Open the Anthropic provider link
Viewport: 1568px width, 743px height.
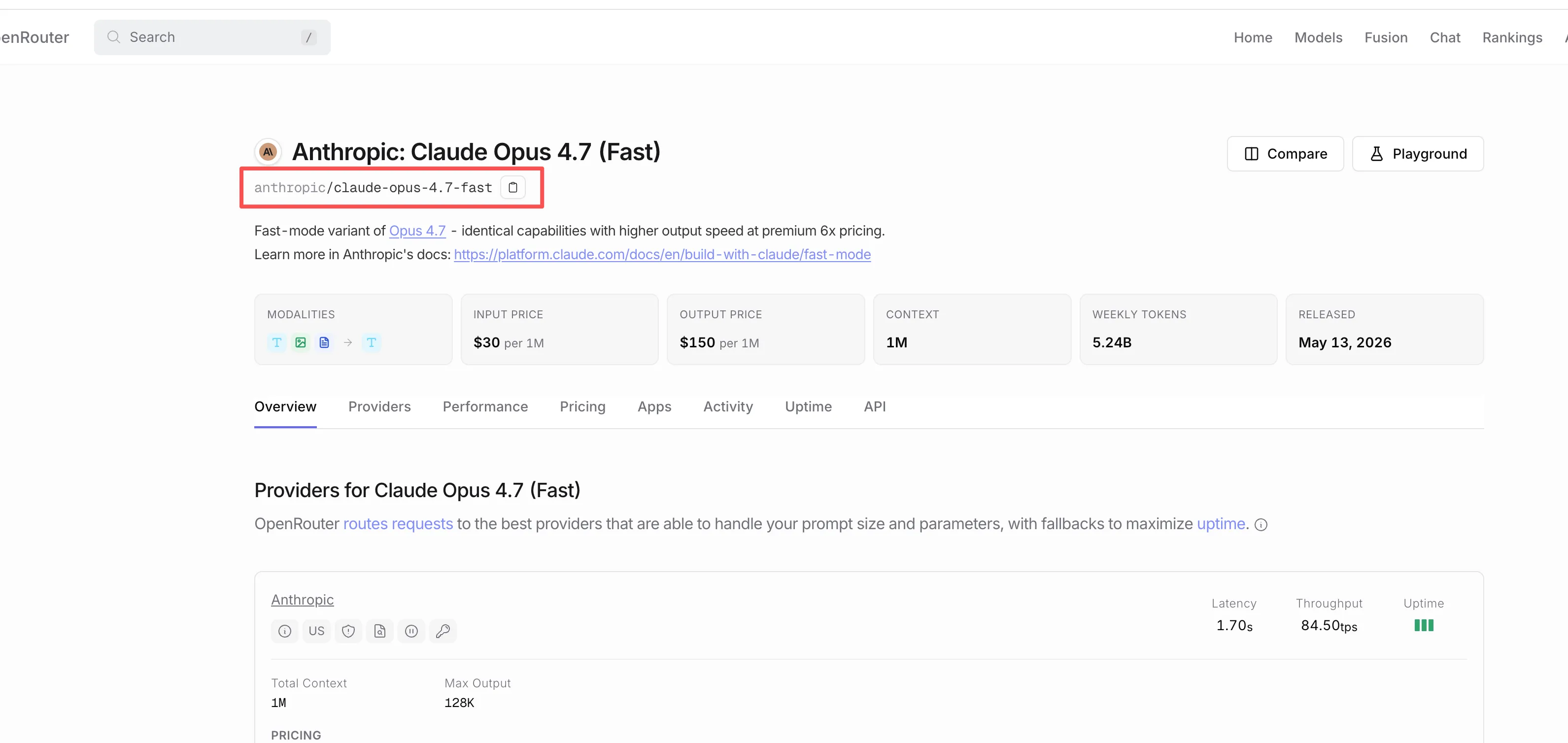tap(303, 600)
